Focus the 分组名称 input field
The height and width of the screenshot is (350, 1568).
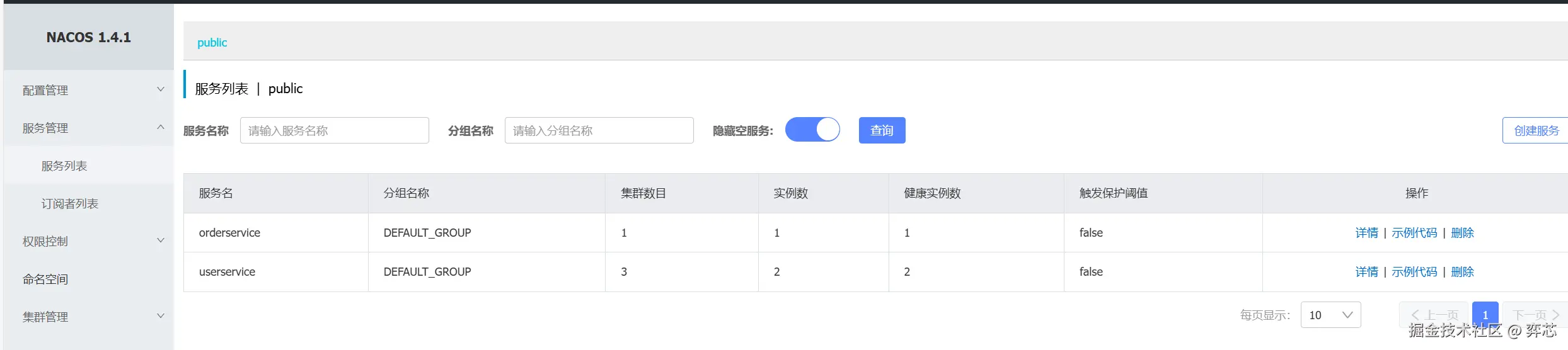coord(599,130)
